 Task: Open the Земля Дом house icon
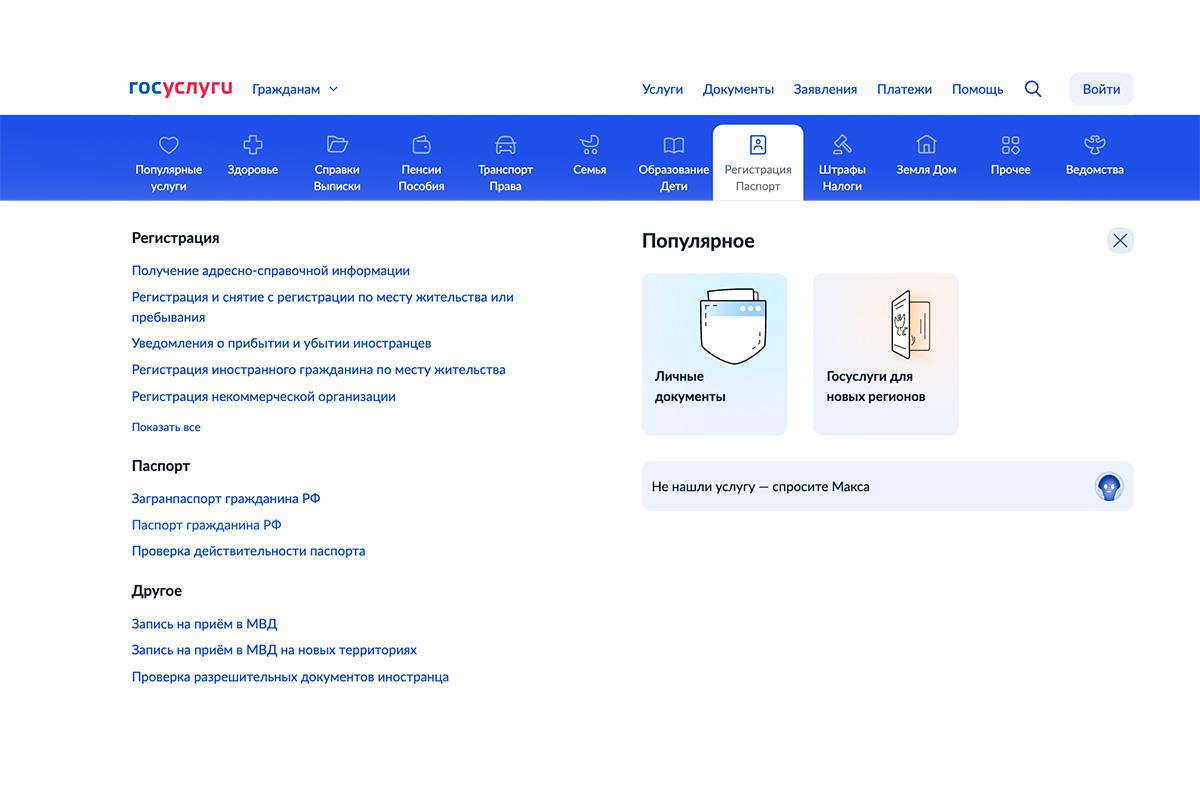926,145
